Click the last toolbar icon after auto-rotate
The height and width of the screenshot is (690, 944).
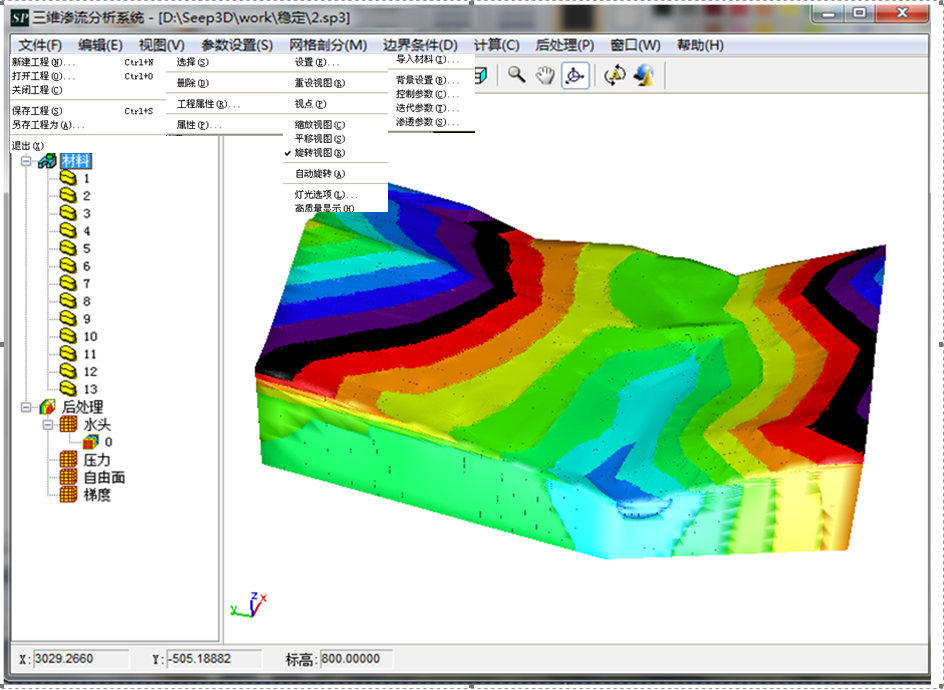pos(644,76)
